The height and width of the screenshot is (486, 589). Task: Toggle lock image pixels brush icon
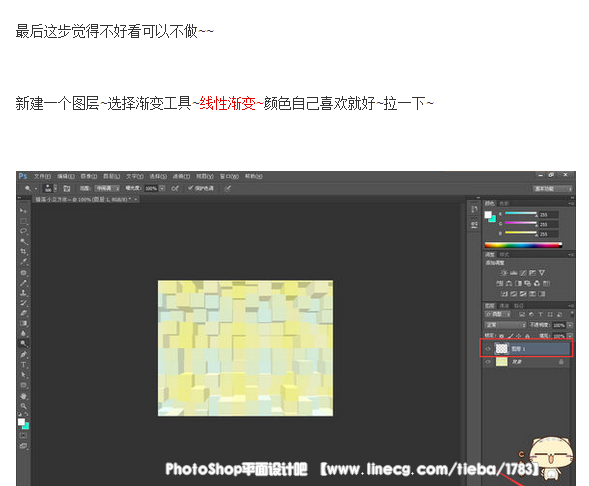510,336
